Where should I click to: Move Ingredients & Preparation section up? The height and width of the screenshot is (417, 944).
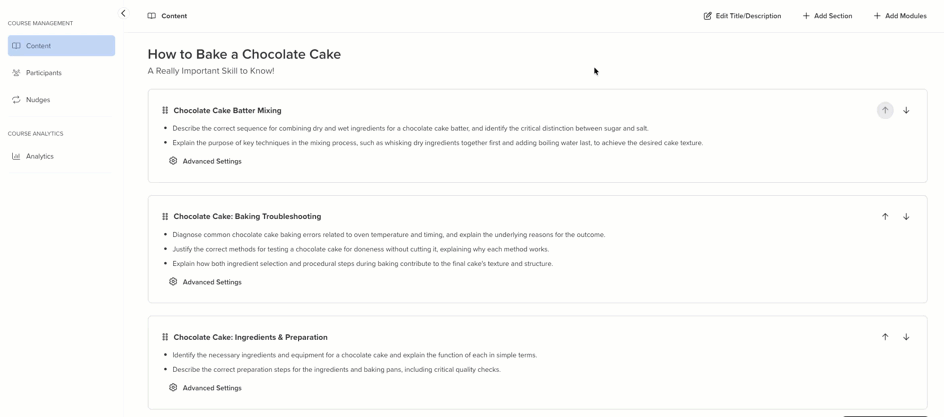click(885, 337)
